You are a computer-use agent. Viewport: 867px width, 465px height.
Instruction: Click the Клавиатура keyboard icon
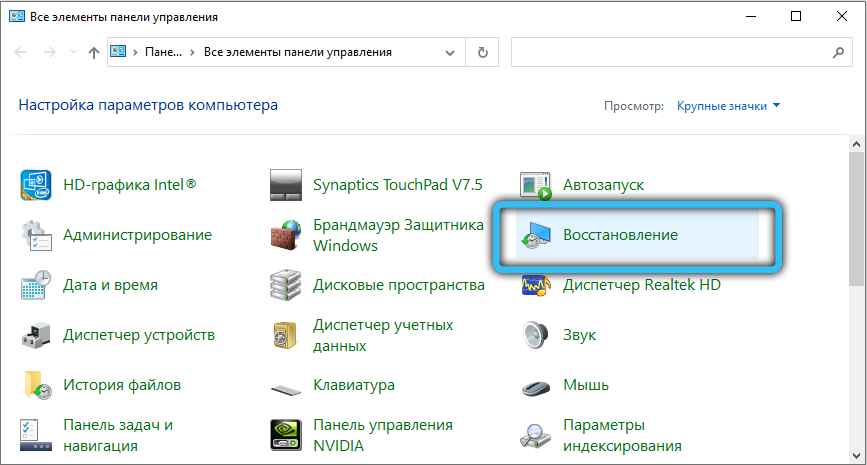point(286,390)
